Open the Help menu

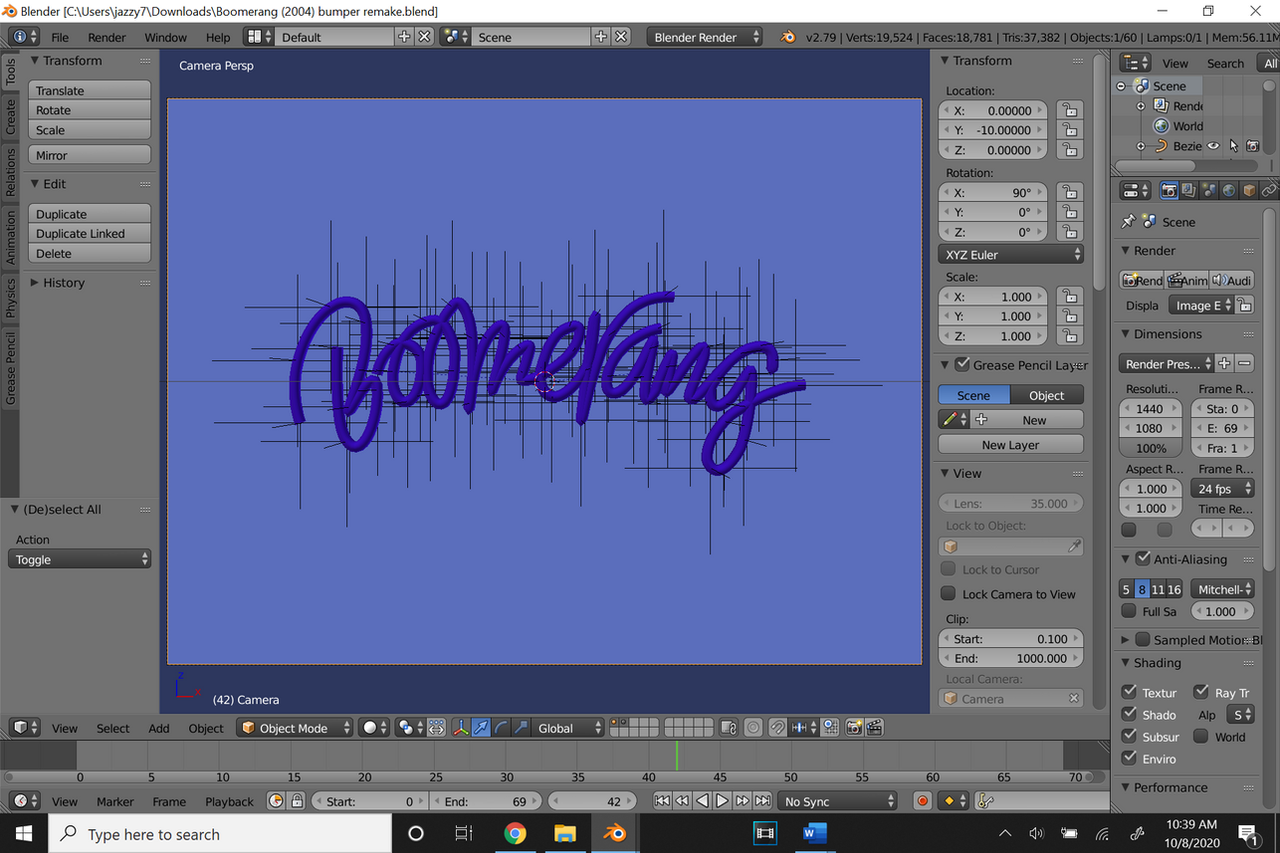(218, 37)
